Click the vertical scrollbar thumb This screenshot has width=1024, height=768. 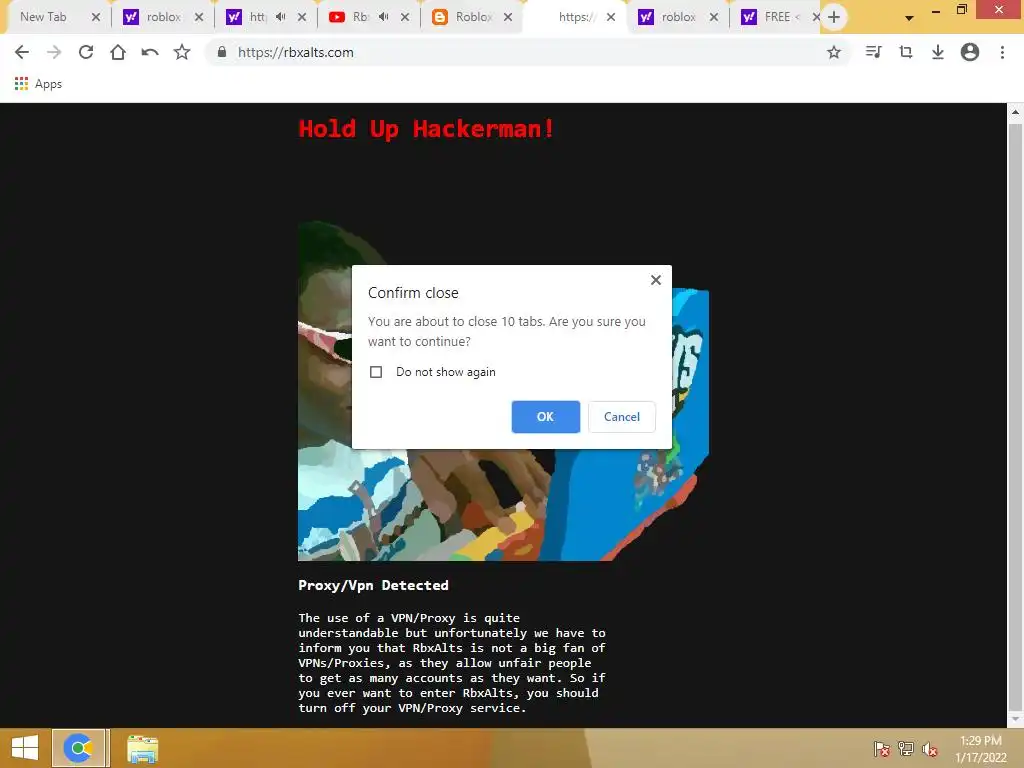1015,415
